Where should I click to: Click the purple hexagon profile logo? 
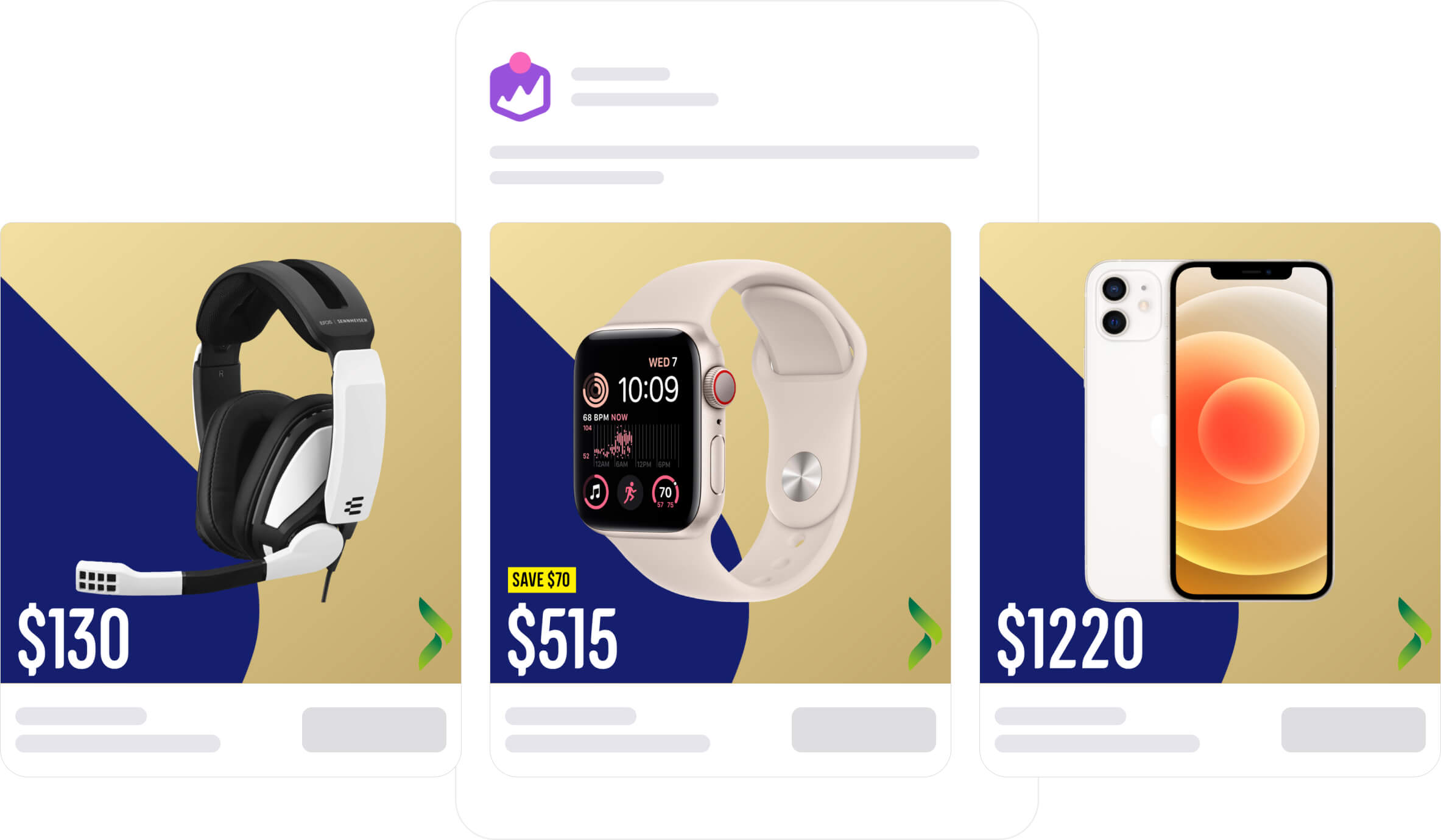(520, 86)
